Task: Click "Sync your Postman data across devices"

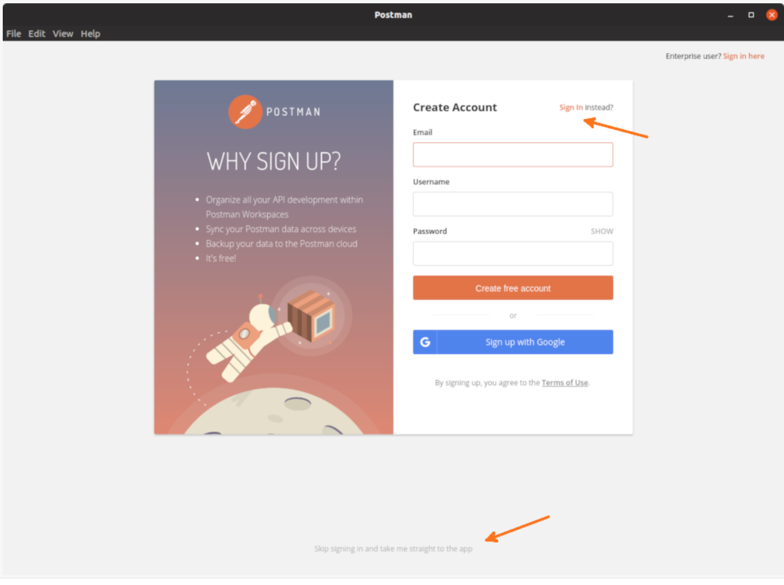Action: coord(281,229)
